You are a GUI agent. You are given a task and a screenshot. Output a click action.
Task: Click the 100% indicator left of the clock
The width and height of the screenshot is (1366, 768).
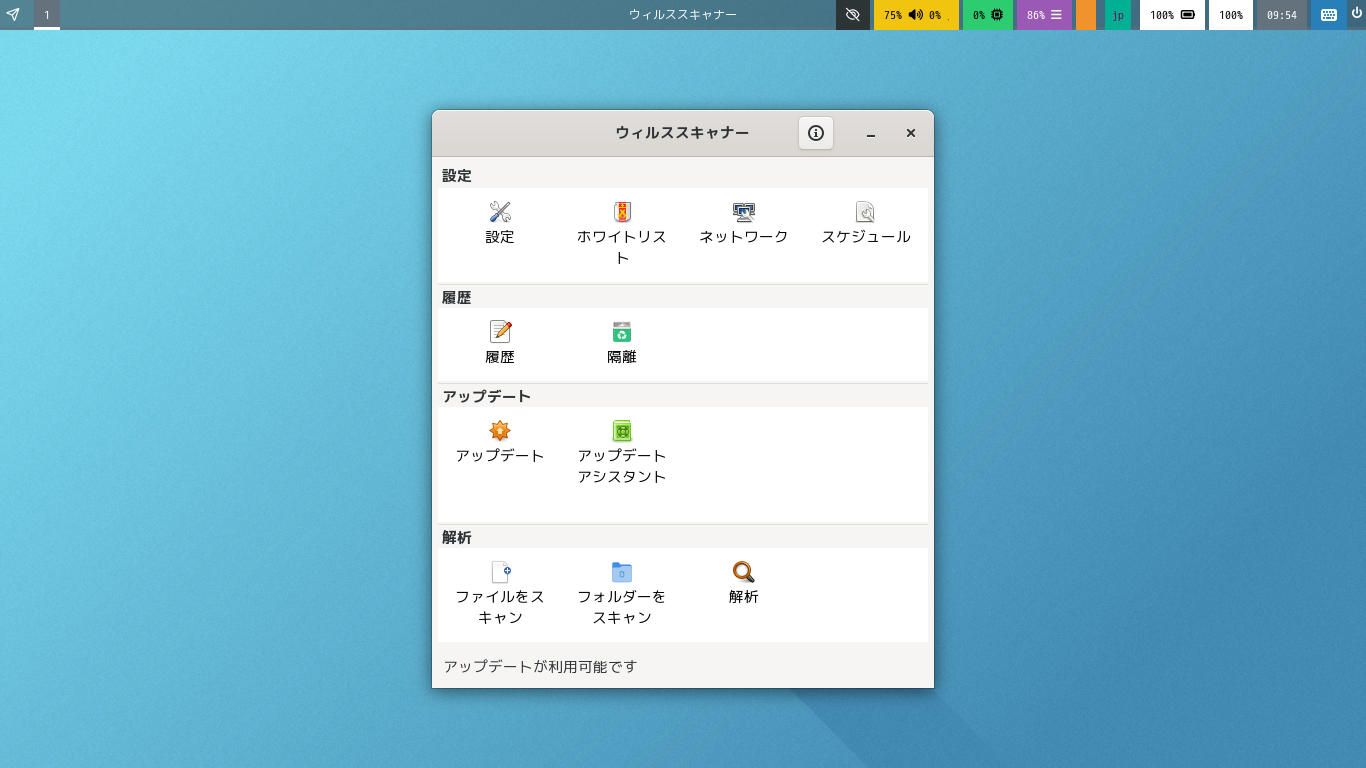(x=1231, y=15)
